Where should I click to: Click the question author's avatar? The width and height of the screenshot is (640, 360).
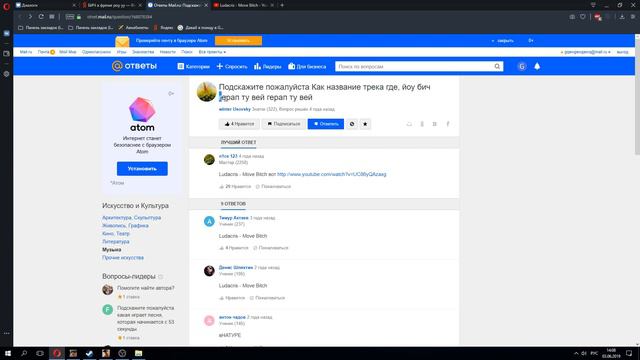tap(207, 91)
